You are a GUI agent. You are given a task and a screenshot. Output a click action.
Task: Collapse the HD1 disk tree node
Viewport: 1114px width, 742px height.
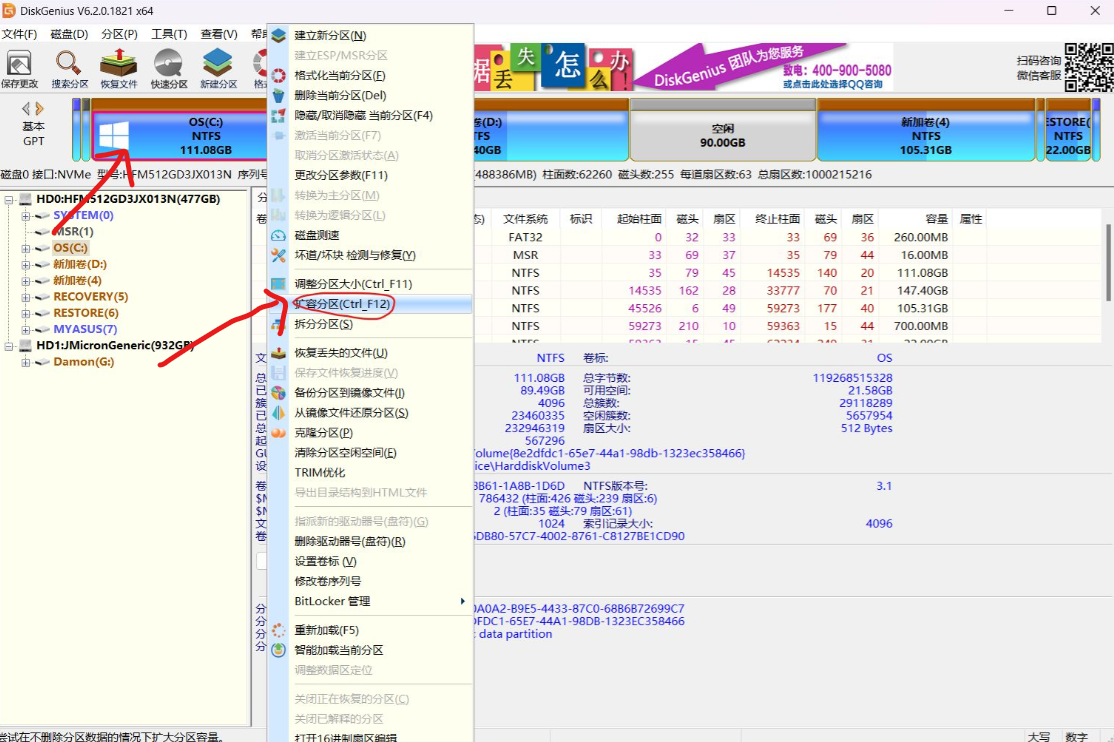point(9,346)
